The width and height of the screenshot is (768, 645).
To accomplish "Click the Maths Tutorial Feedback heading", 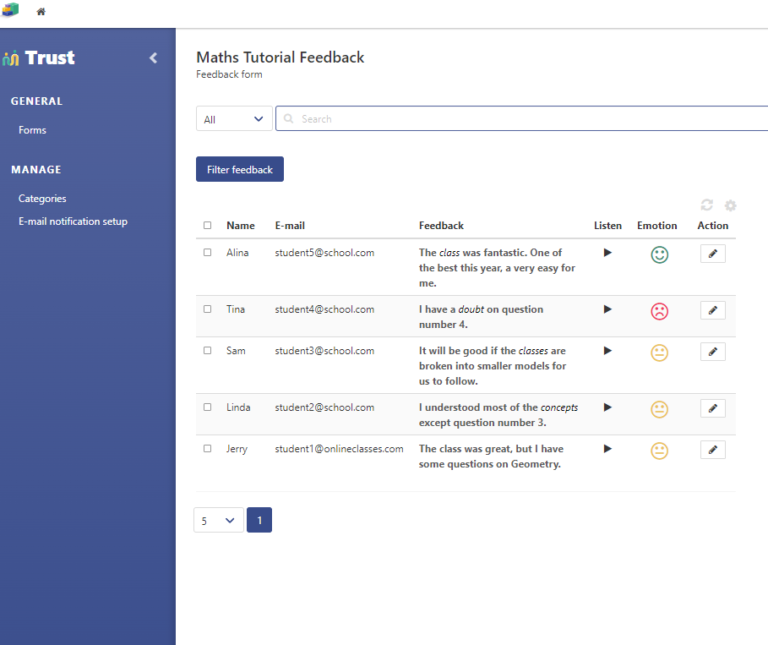I will coord(280,57).
